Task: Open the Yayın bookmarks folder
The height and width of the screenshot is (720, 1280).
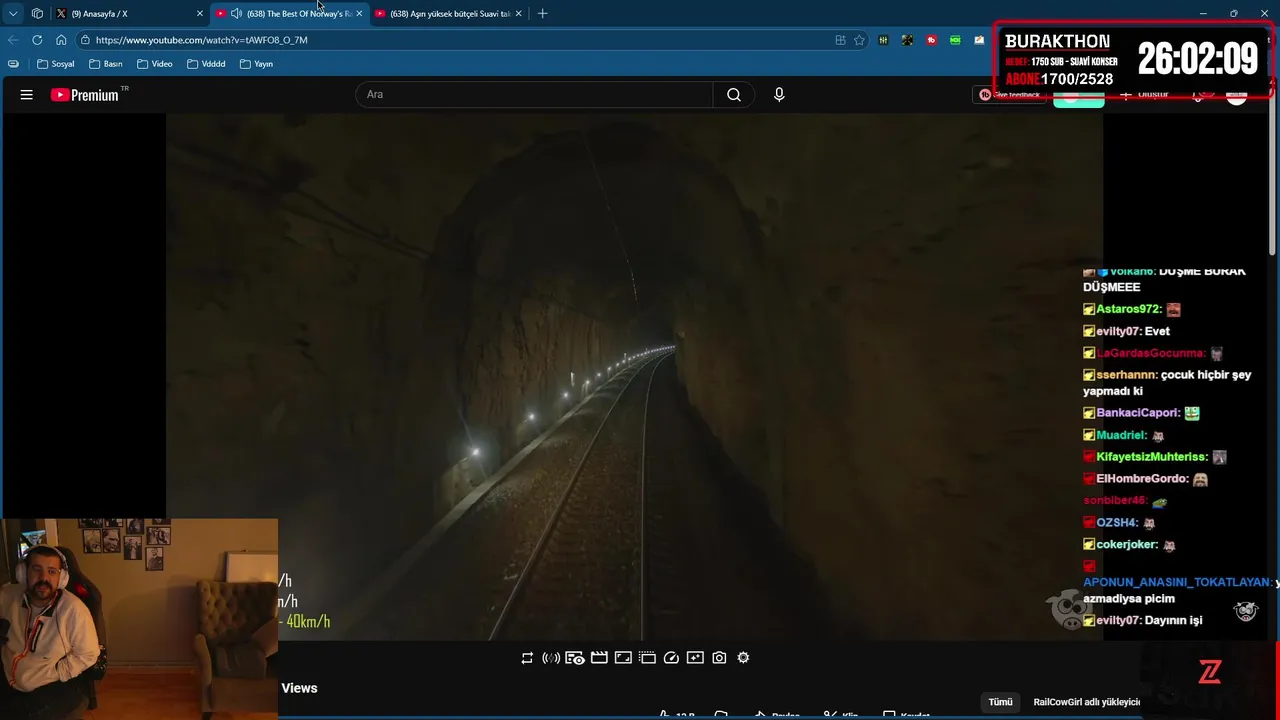Action: [256, 64]
